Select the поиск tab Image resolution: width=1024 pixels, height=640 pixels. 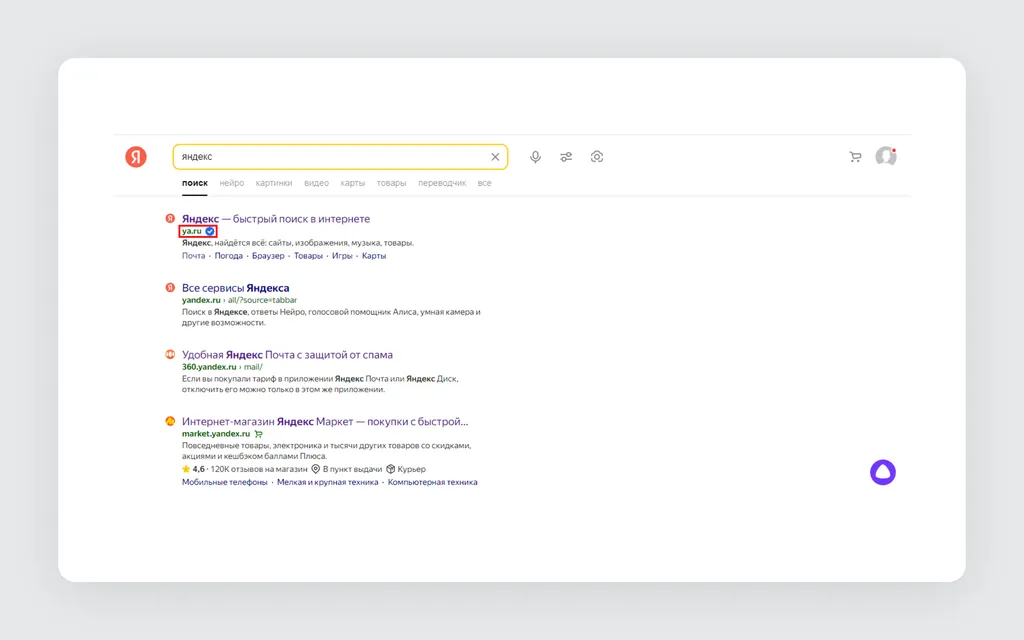(x=195, y=183)
